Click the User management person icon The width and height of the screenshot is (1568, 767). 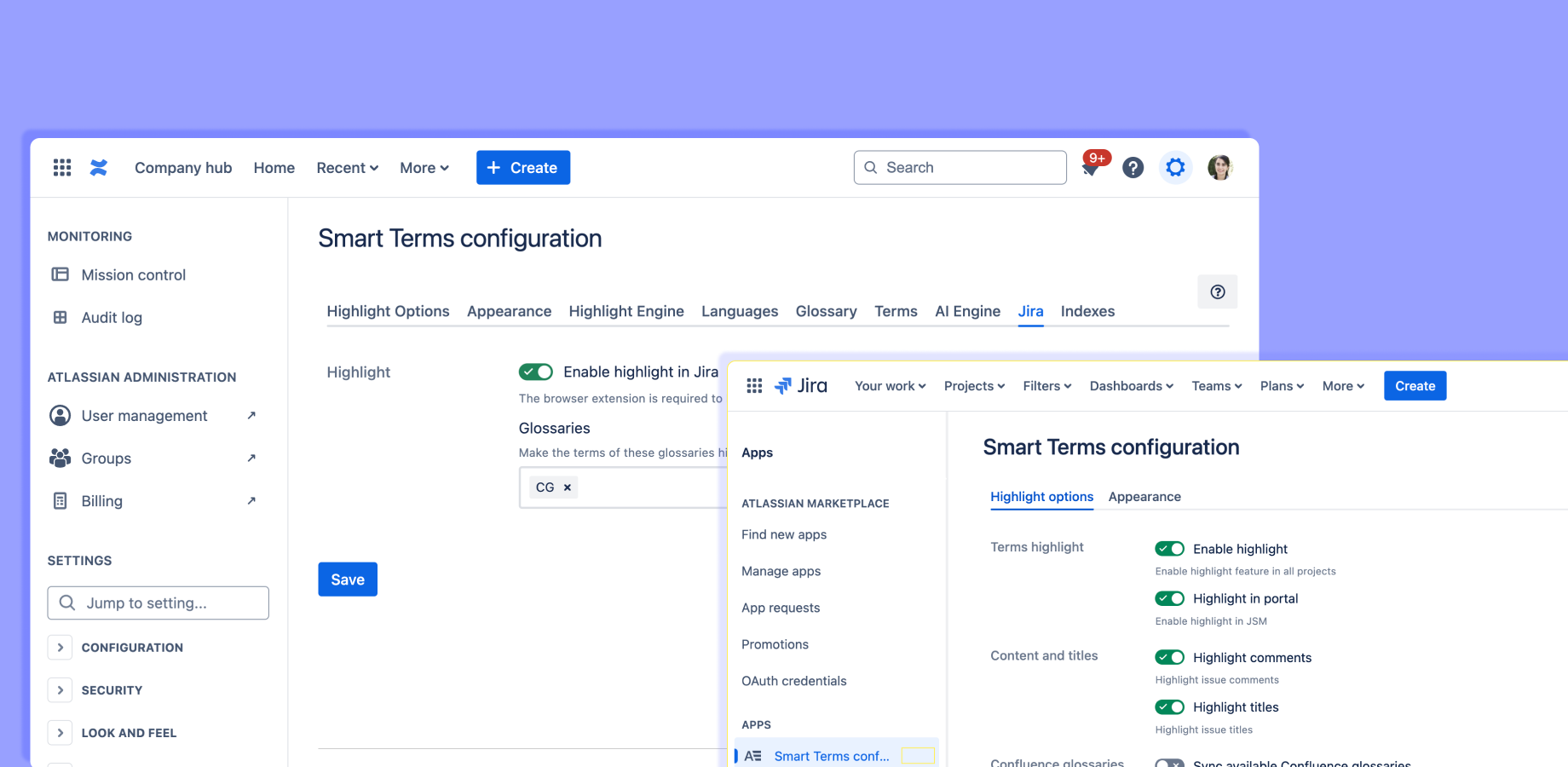(60, 415)
